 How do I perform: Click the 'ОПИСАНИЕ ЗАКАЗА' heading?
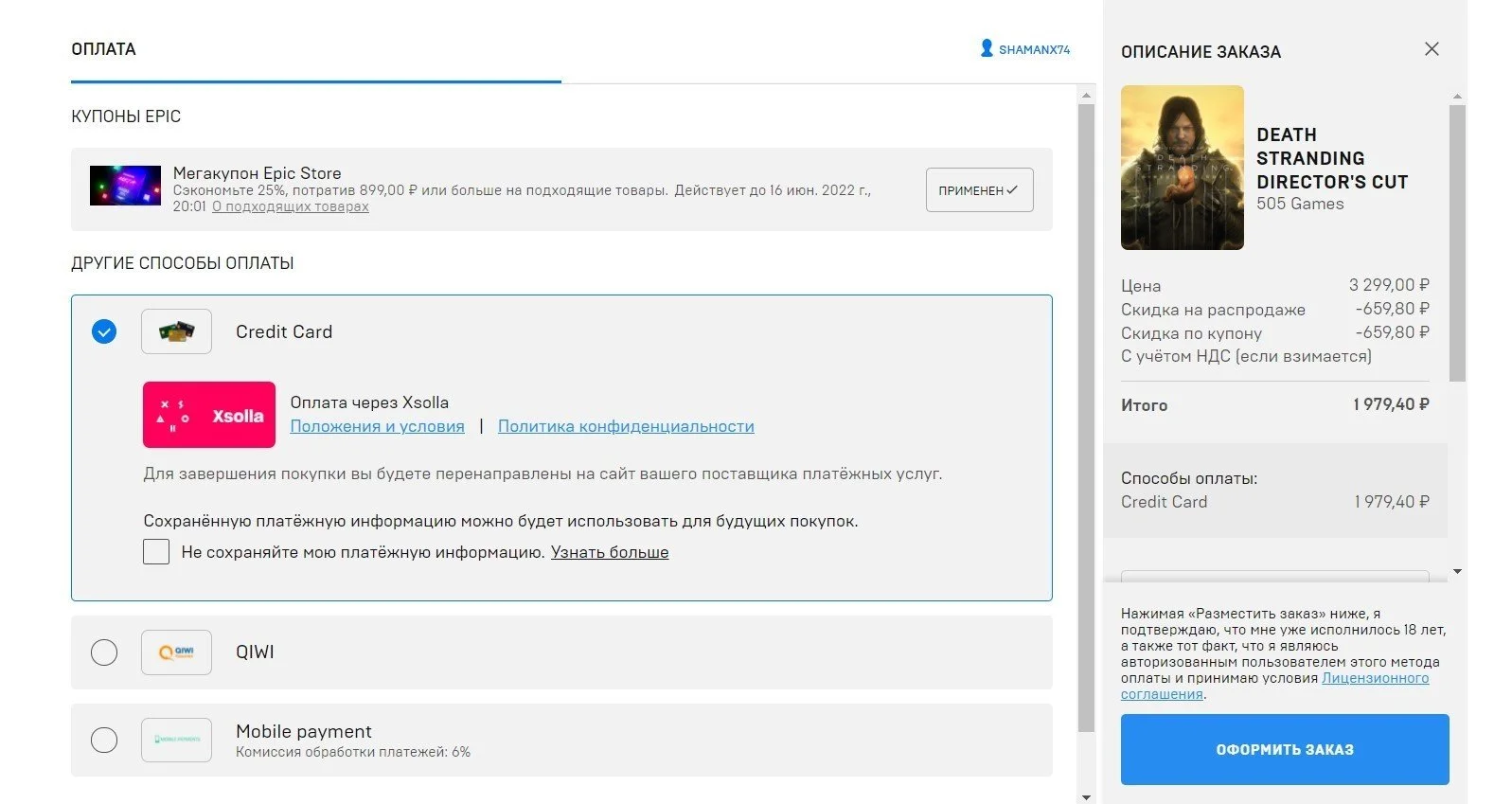(x=1201, y=52)
